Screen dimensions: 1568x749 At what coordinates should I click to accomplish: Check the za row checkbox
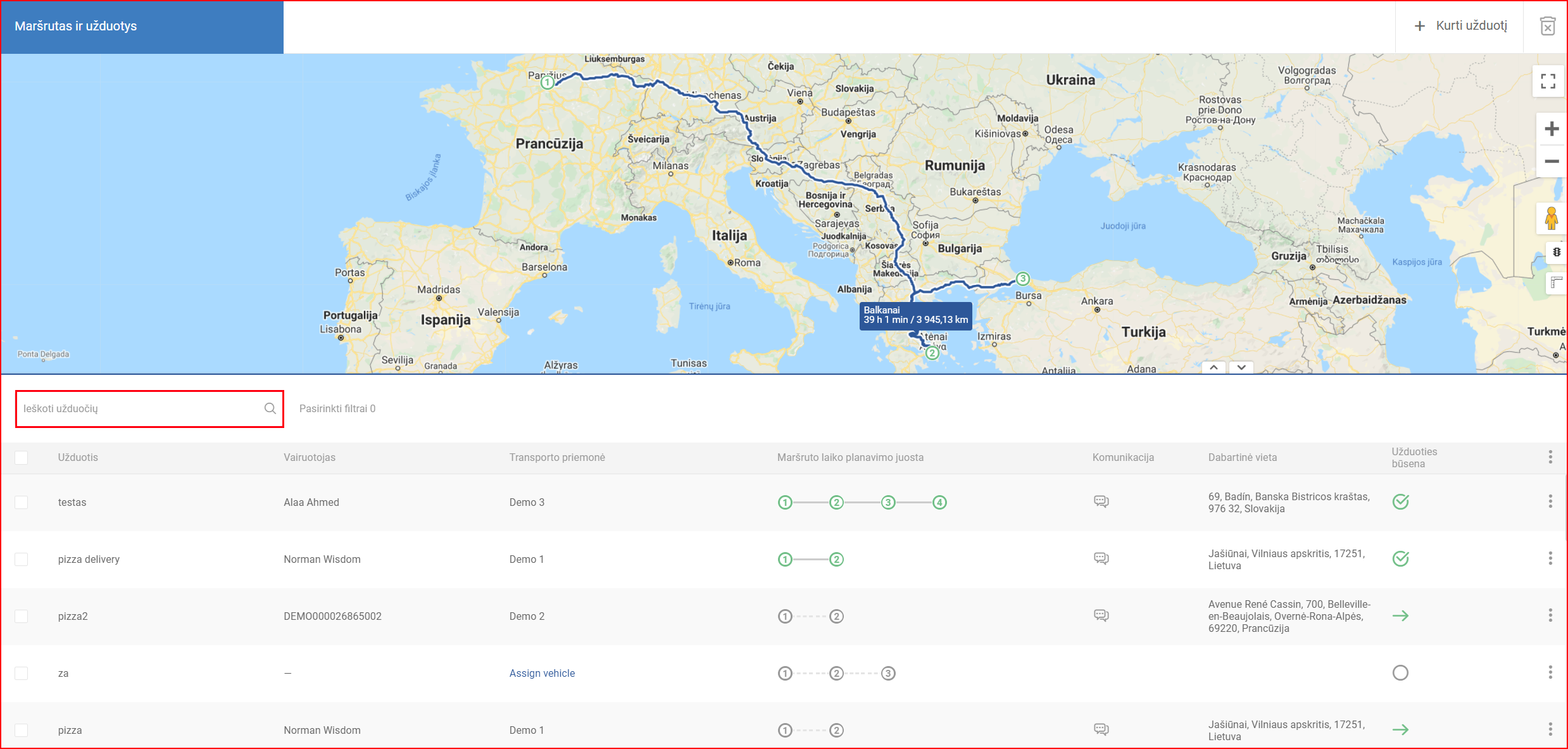point(22,673)
